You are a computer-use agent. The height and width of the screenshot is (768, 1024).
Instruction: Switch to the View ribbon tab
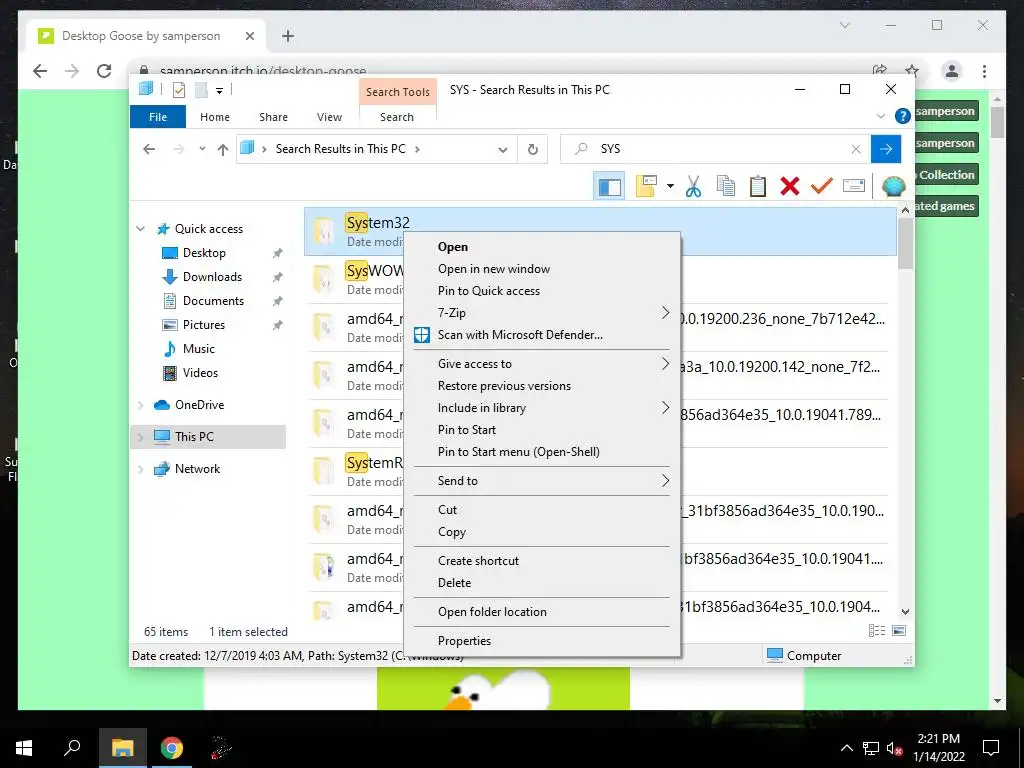pyautogui.click(x=329, y=117)
